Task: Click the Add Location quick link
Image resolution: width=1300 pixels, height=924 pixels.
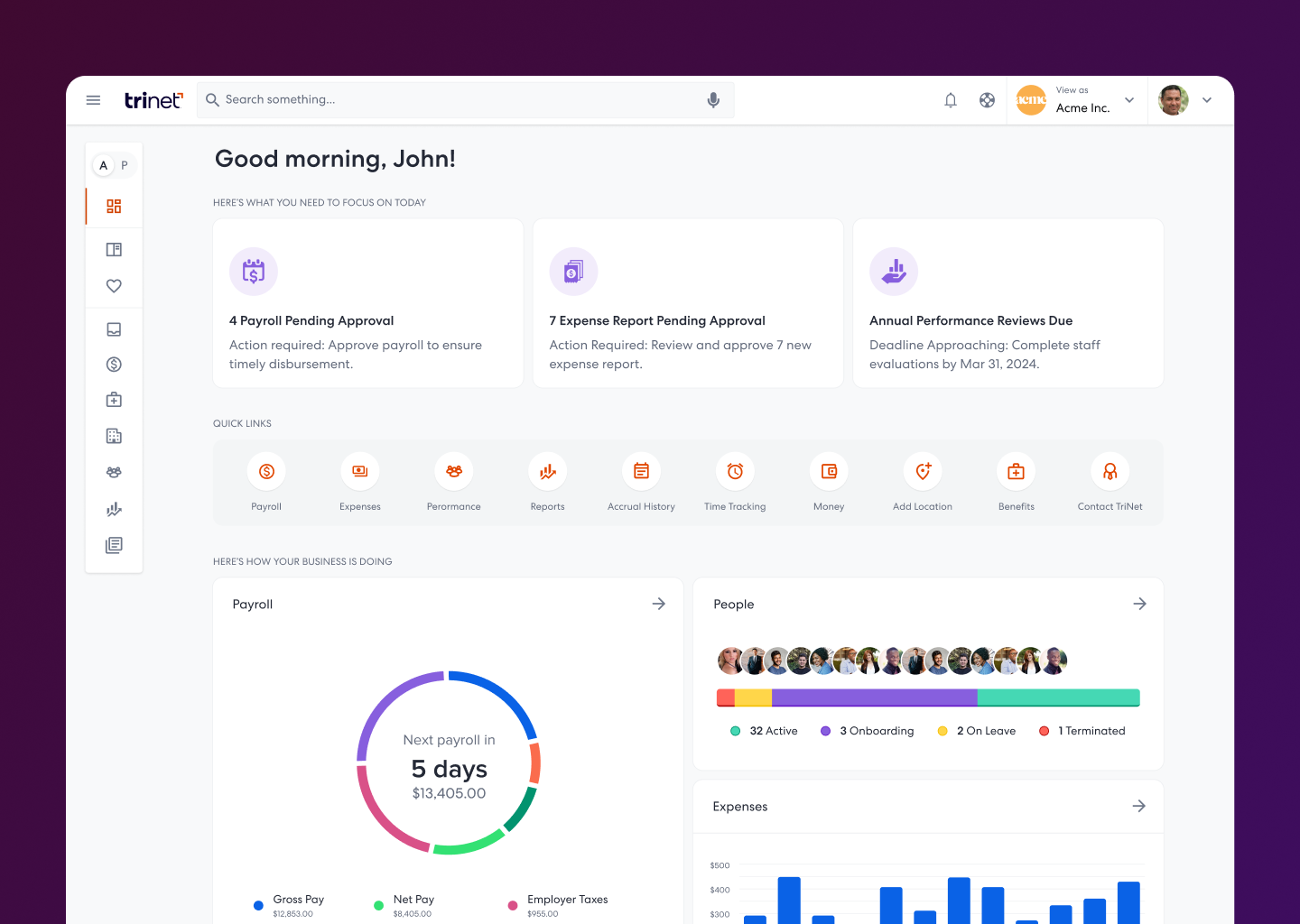Action: click(923, 472)
